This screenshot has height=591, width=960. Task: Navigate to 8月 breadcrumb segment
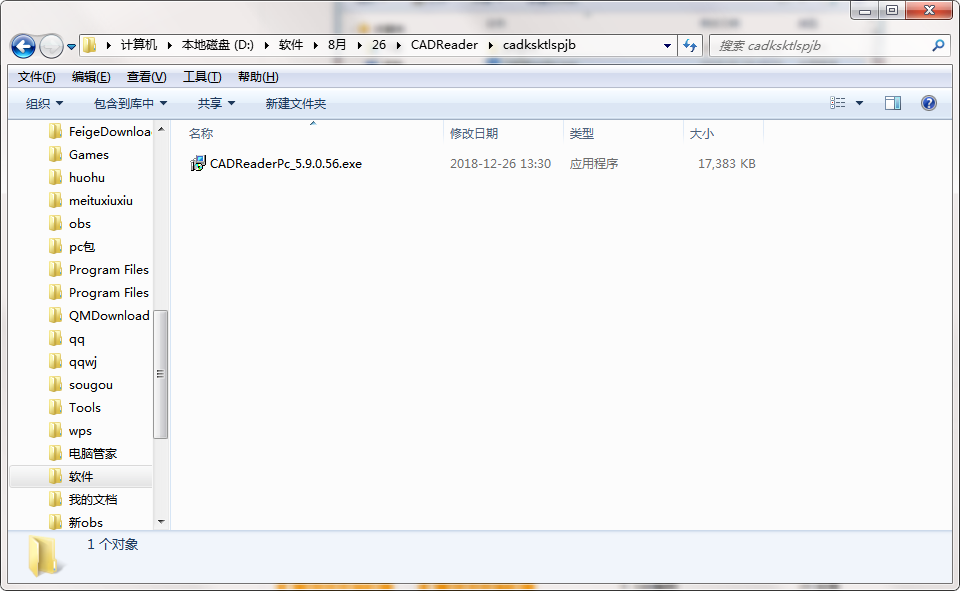pos(337,45)
